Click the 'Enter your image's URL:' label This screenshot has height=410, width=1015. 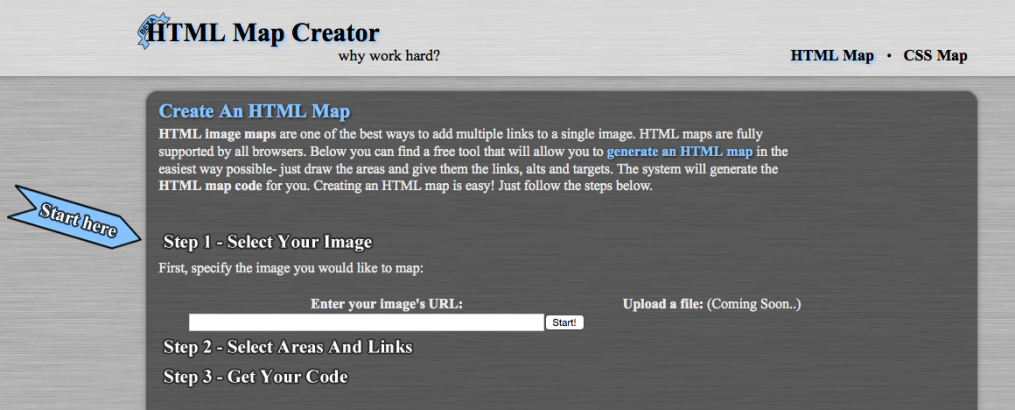[x=386, y=304]
